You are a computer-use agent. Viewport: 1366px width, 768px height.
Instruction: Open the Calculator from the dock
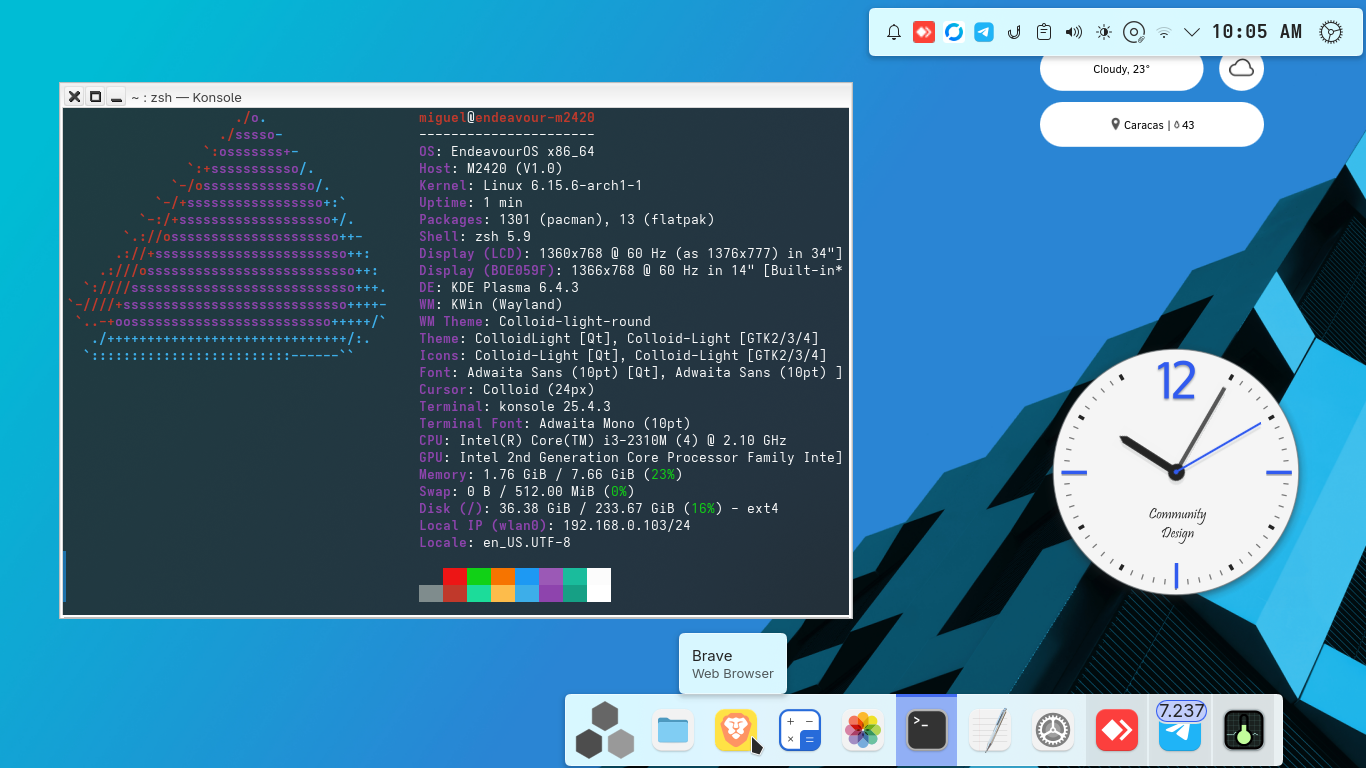pyautogui.click(x=800, y=730)
